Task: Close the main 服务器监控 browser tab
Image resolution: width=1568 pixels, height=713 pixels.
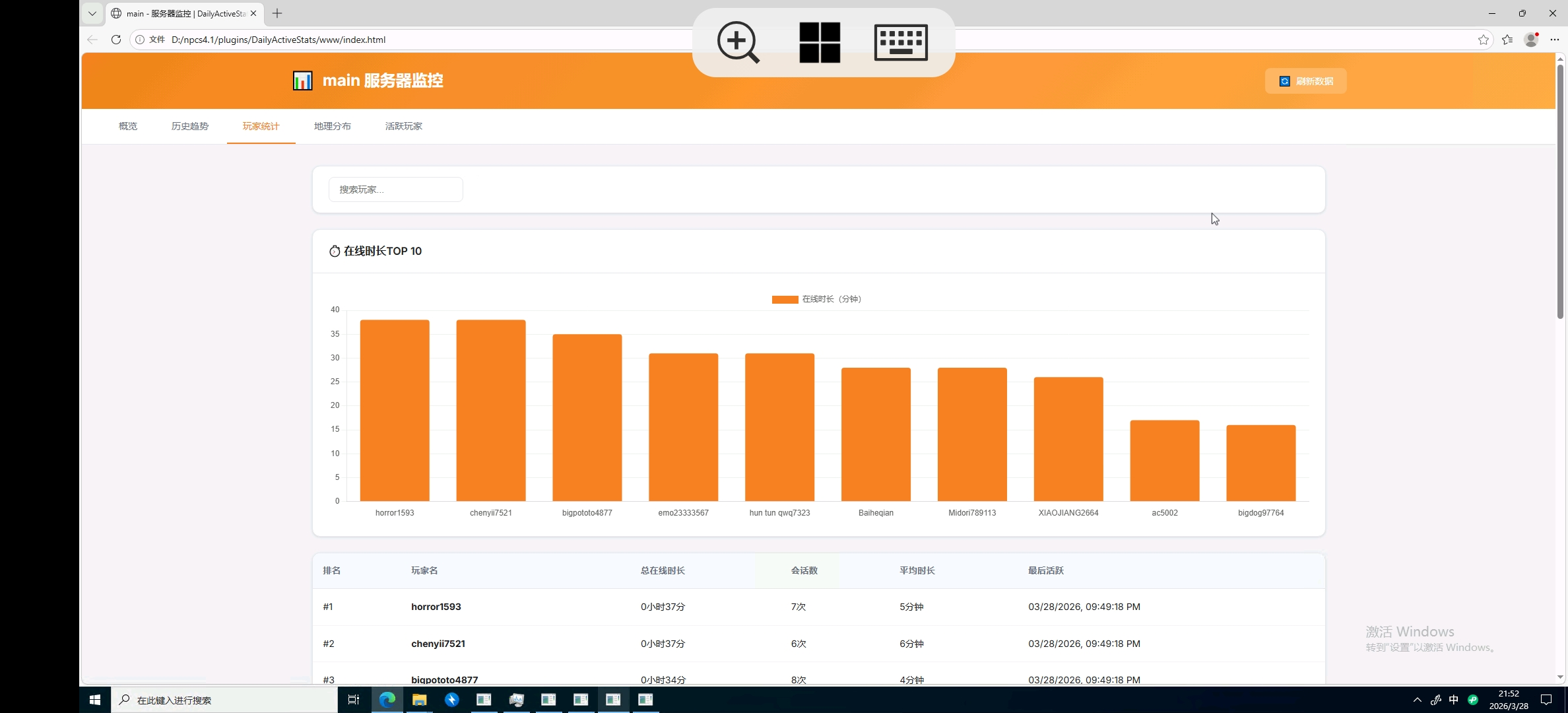Action: [253, 13]
